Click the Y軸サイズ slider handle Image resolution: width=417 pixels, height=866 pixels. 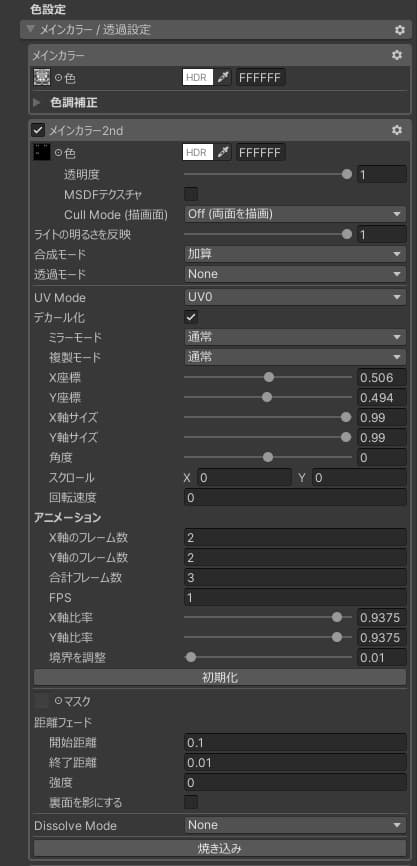click(346, 437)
